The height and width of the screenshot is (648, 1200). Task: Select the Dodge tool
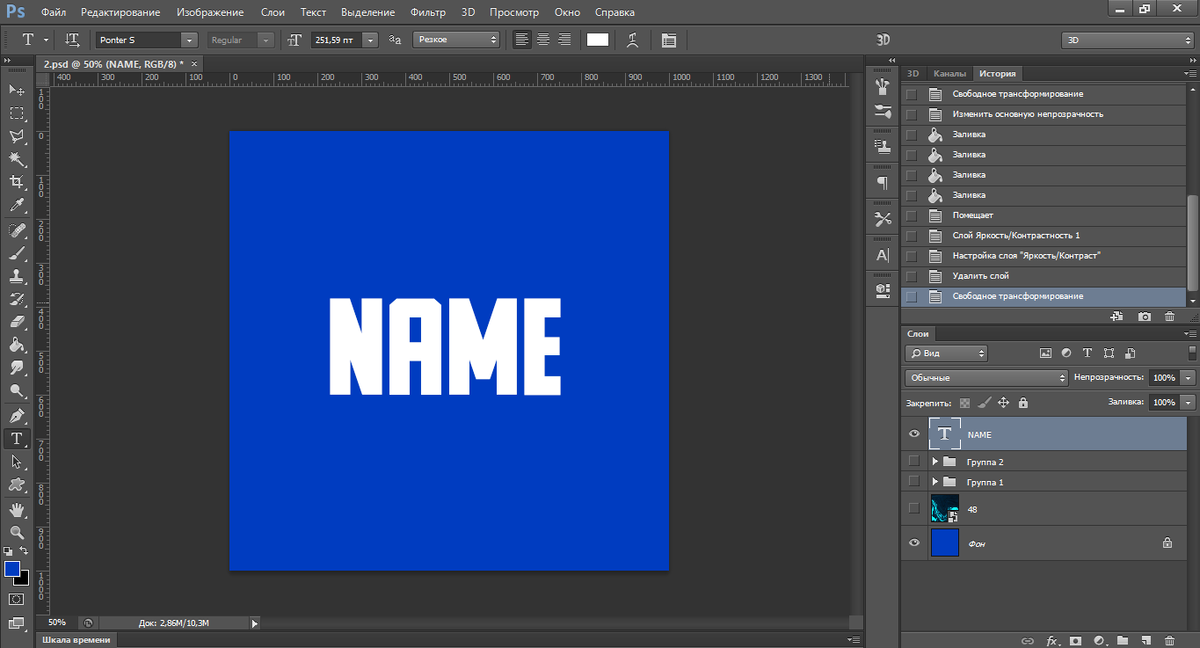point(17,391)
